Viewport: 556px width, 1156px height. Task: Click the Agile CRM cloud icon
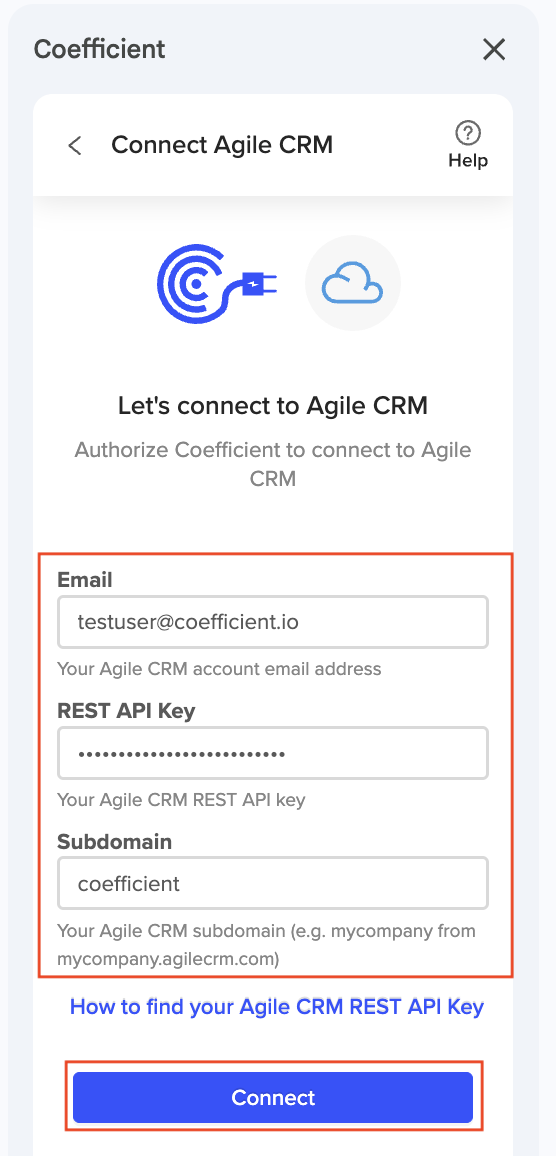tap(352, 283)
